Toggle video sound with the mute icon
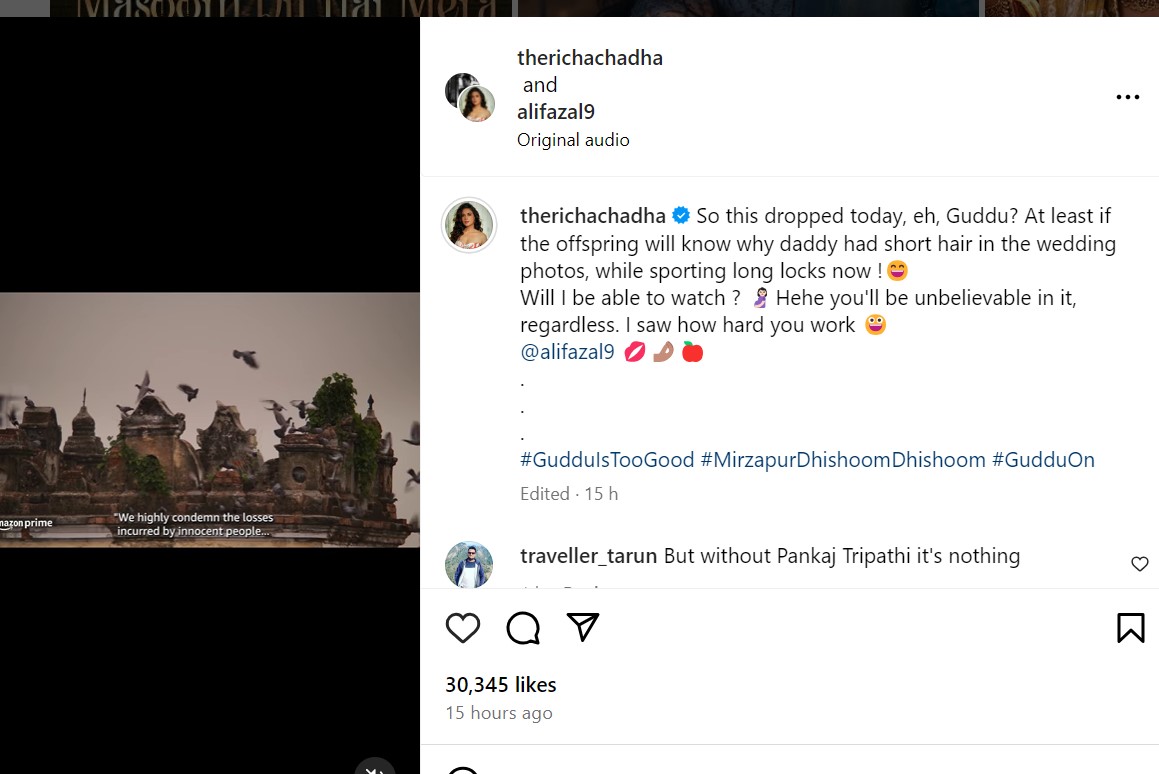The width and height of the screenshot is (1159, 774). click(x=375, y=767)
